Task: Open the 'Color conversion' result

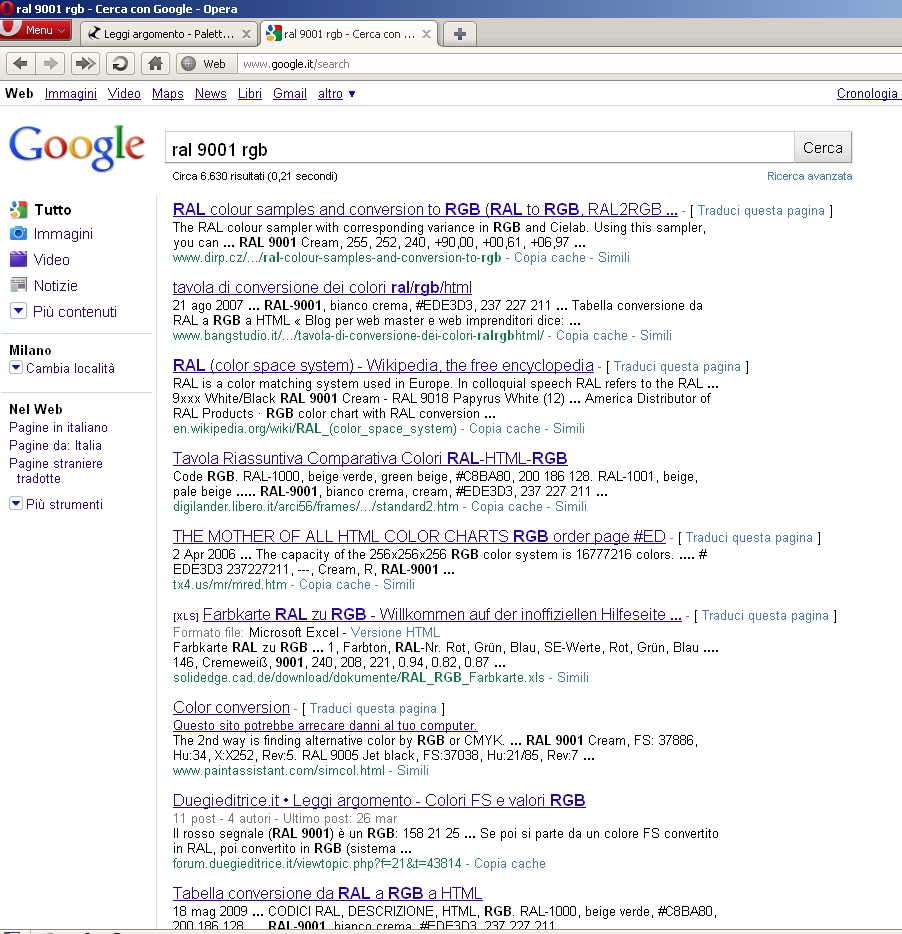Action: point(231,708)
